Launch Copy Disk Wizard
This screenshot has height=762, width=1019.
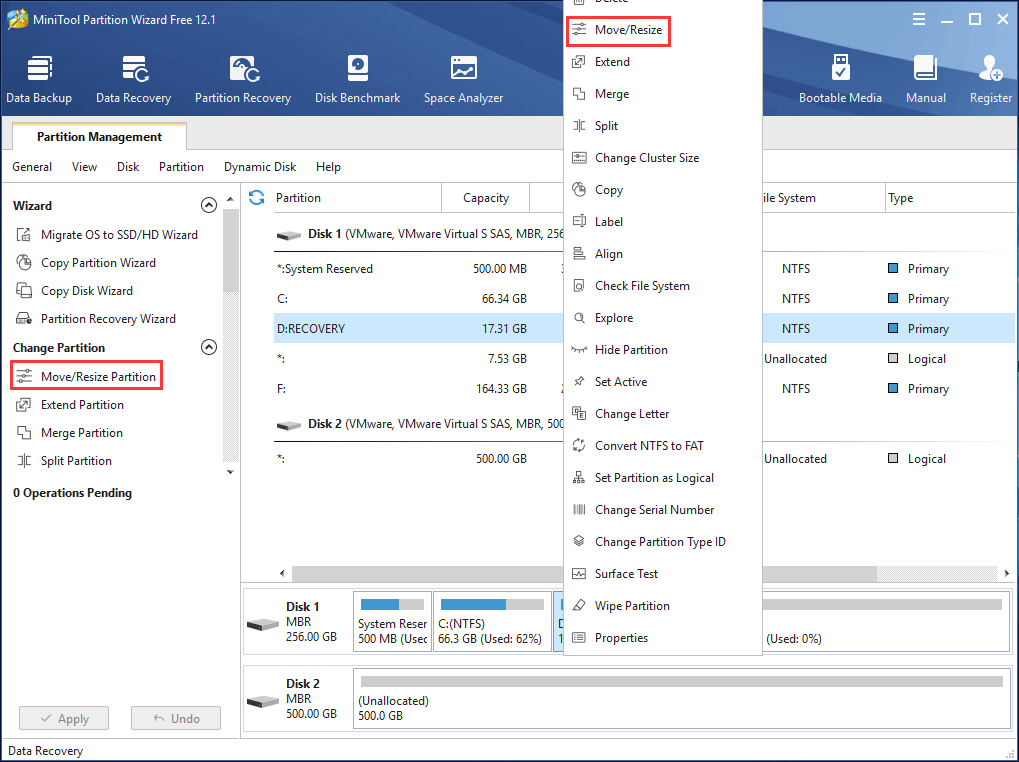(74, 290)
